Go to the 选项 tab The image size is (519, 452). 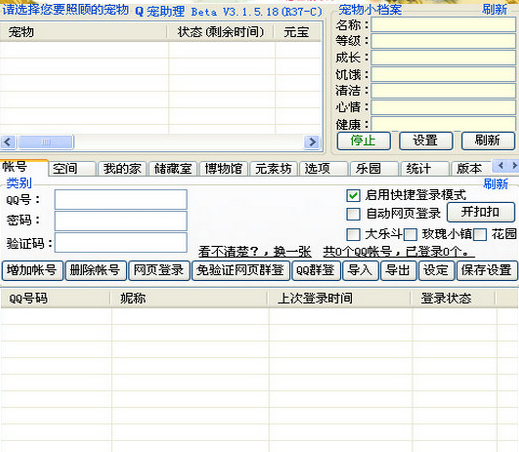(x=324, y=169)
